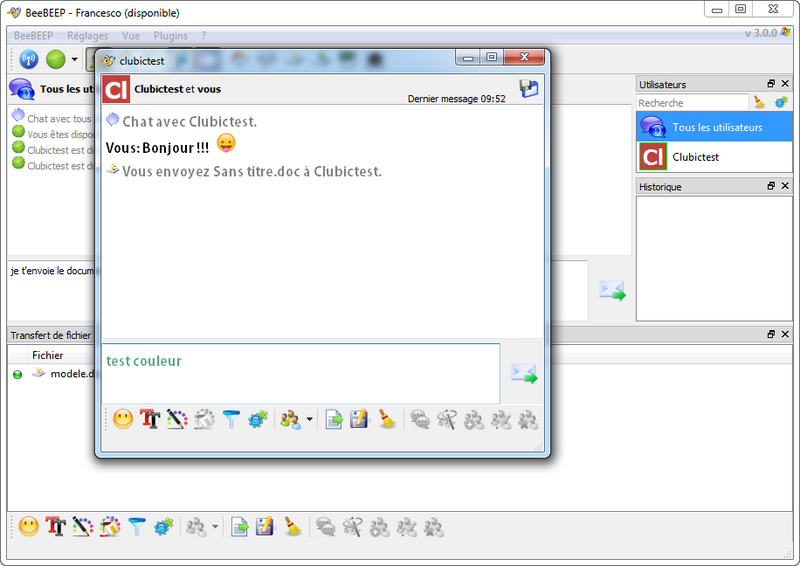Open settings gear in main bottom toolbar
The width and height of the screenshot is (800, 566).
click(163, 526)
